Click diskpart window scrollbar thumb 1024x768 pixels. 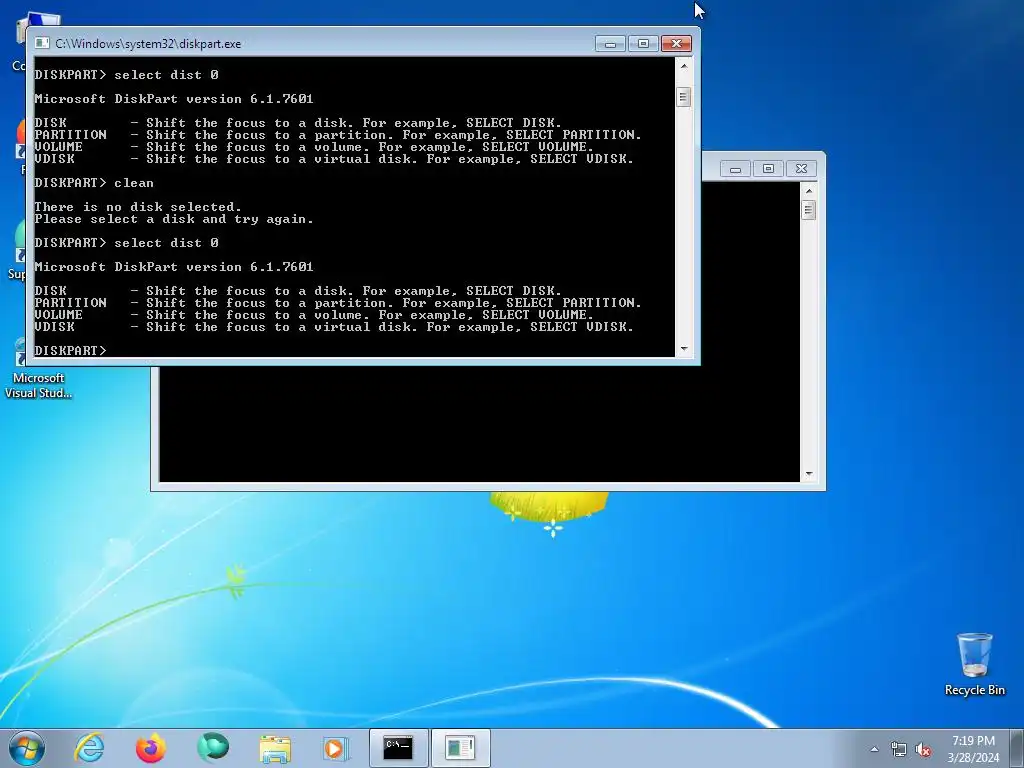(x=683, y=97)
